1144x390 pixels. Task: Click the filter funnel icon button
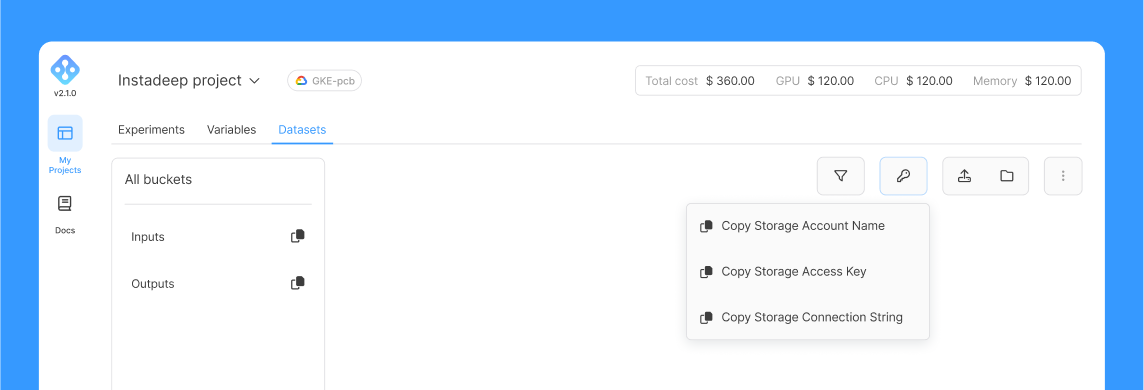pos(840,176)
